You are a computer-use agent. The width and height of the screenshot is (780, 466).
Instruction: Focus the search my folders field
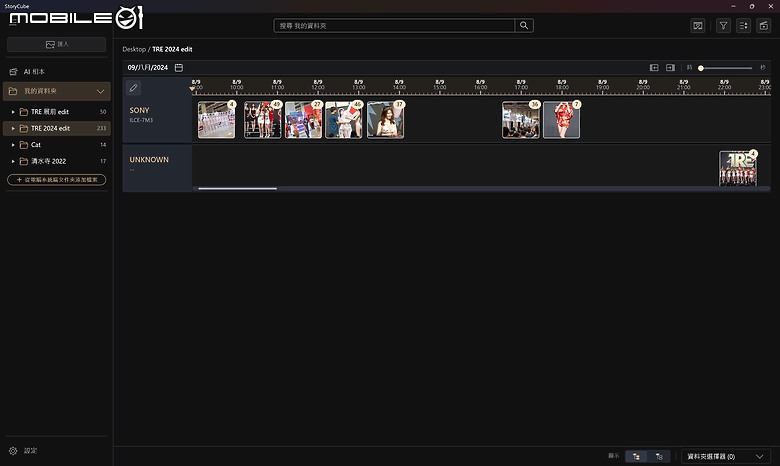[x=394, y=25]
